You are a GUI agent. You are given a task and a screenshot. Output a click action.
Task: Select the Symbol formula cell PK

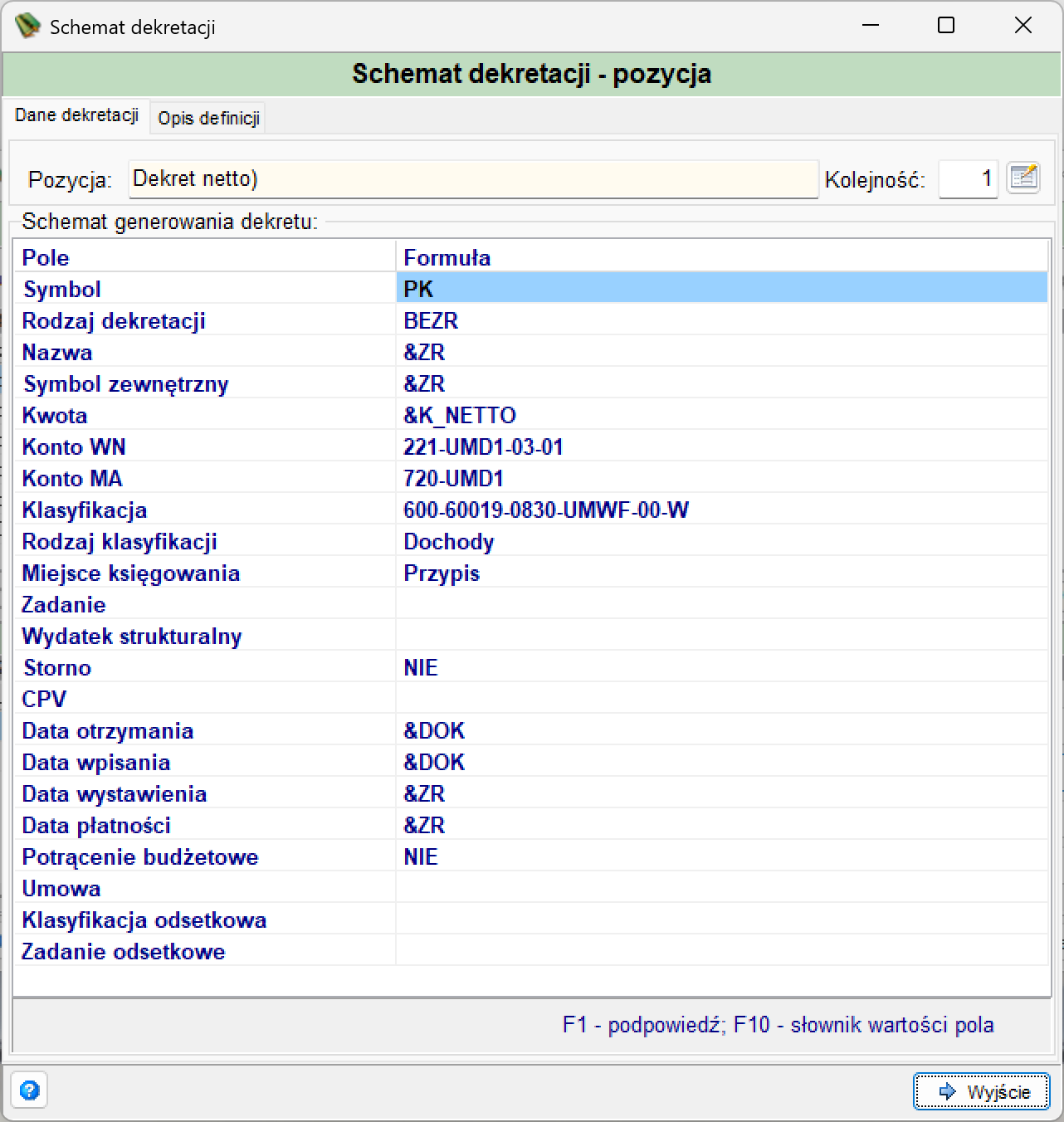(722, 289)
